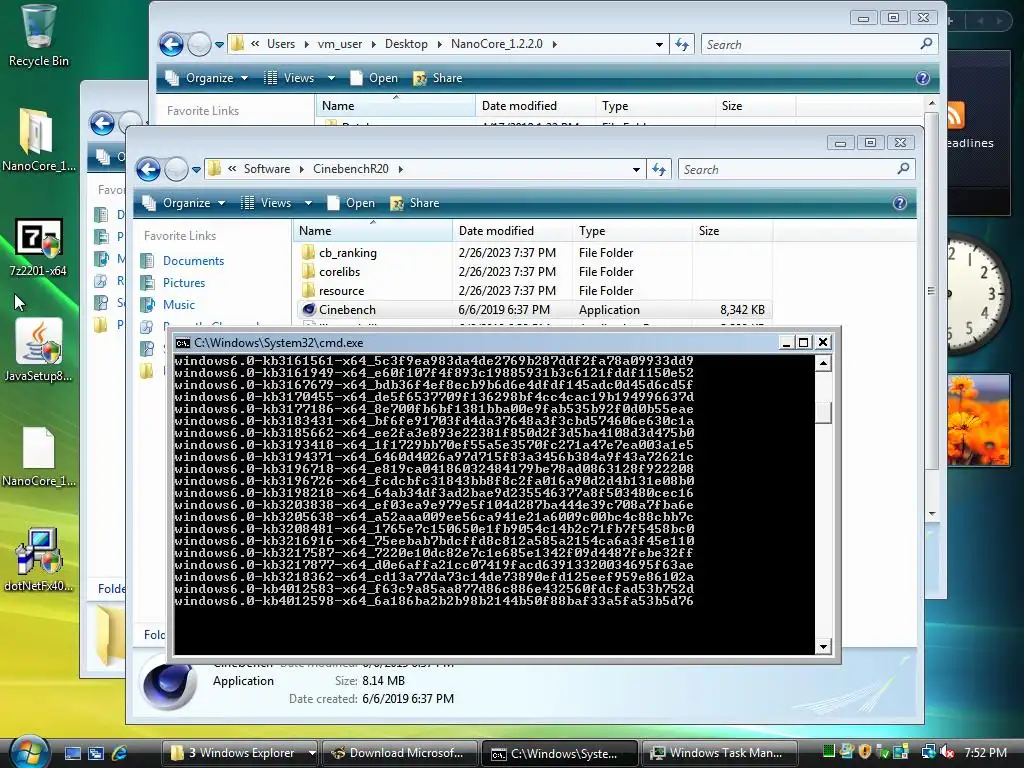This screenshot has height=768, width=1024.
Task: Select the dotNetFx40 installer desktop icon
Action: (38, 560)
